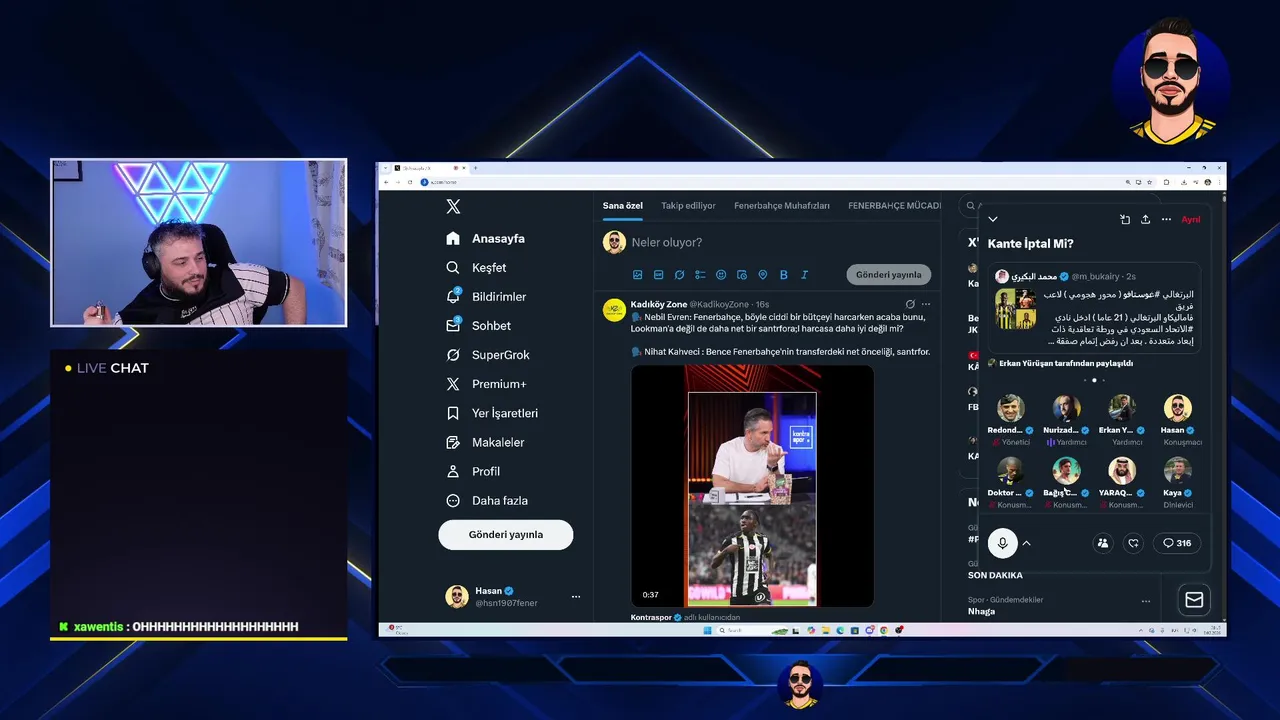Play the Kadıköy Zone post video
Screen dimensions: 1280x720
(x=752, y=486)
